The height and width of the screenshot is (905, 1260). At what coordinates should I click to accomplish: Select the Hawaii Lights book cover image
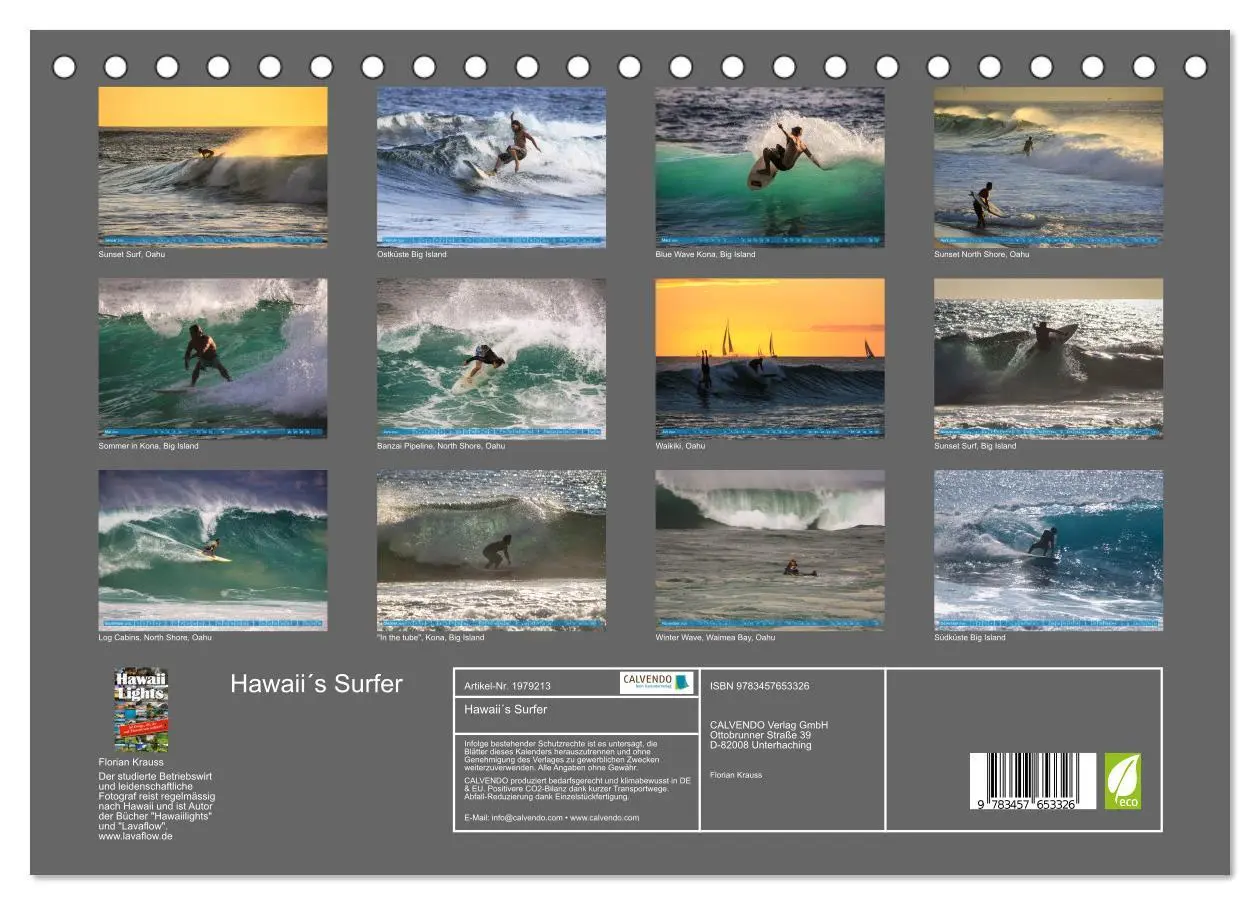click(141, 710)
